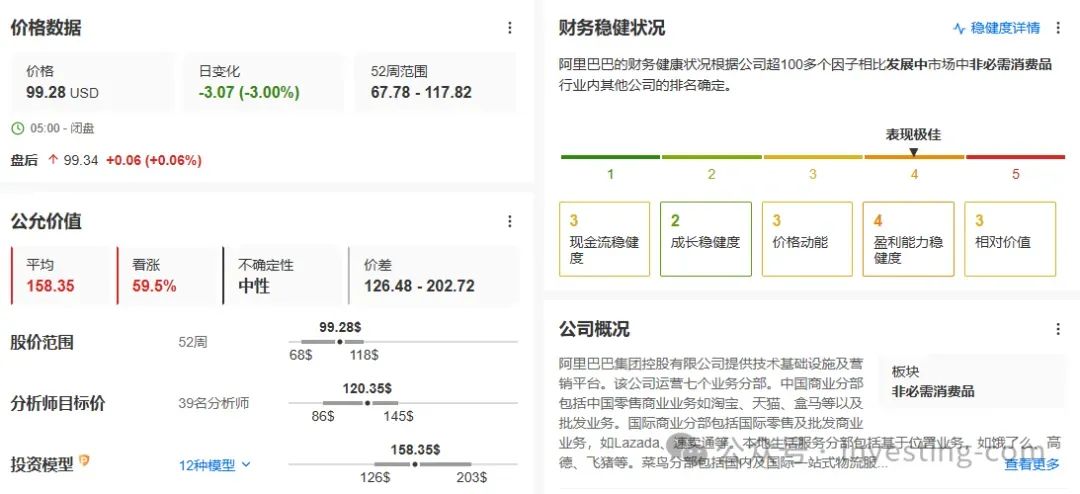1080x494 pixels.
Task: Click the 52周 price range slider marker
Action: point(340,342)
